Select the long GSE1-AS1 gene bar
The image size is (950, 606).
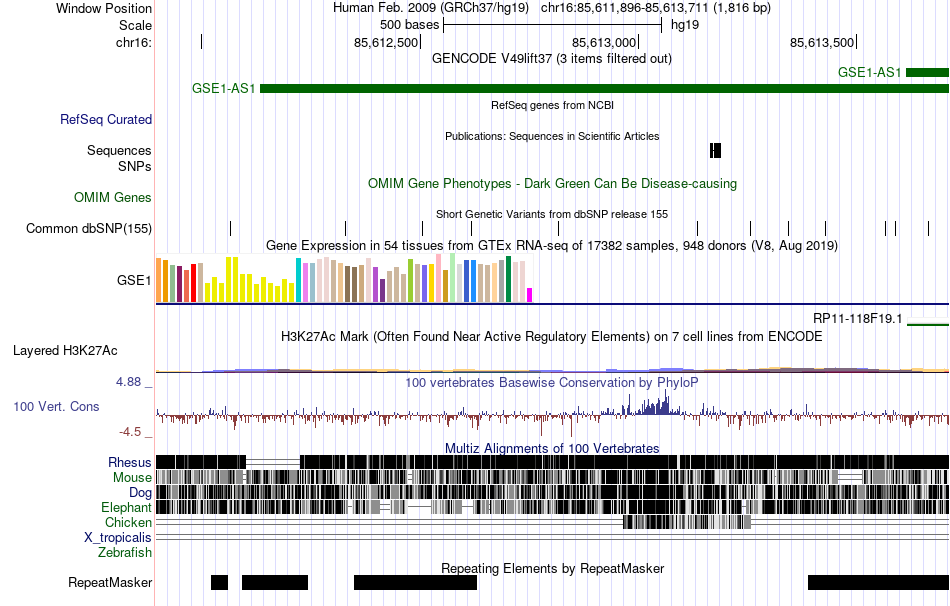[x=604, y=88]
